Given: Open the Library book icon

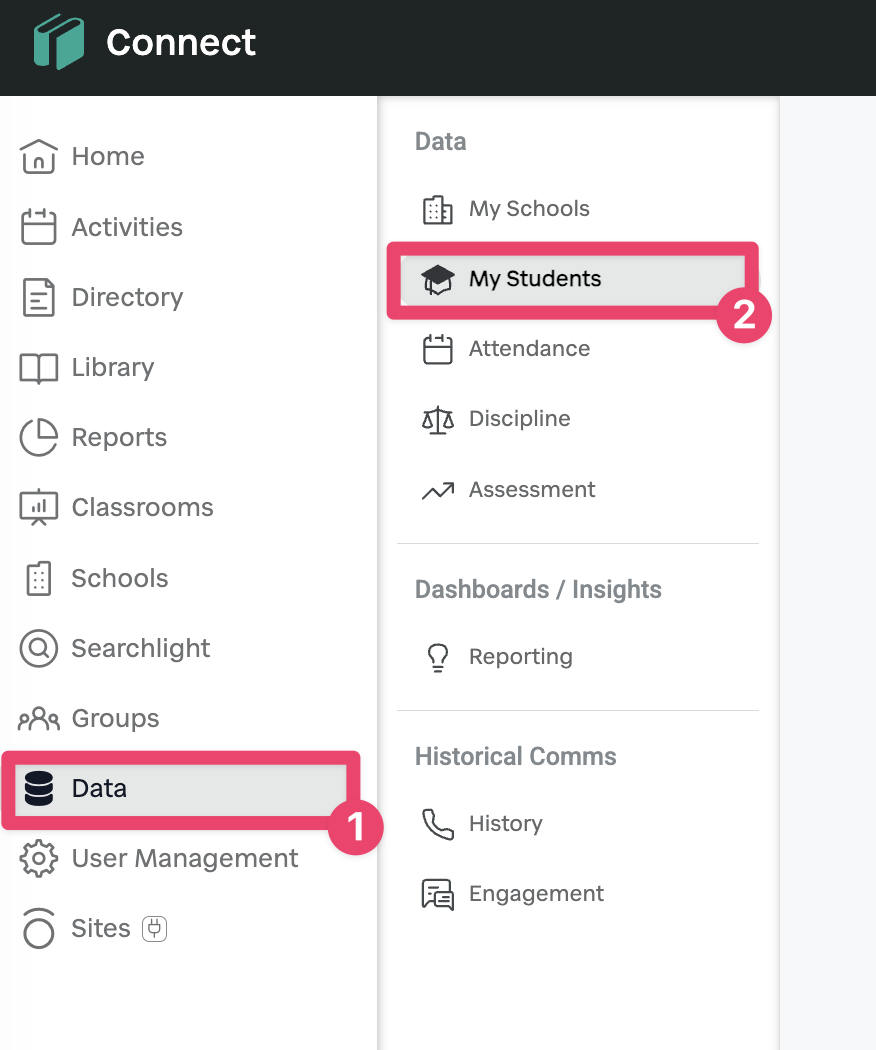Looking at the screenshot, I should [39, 368].
